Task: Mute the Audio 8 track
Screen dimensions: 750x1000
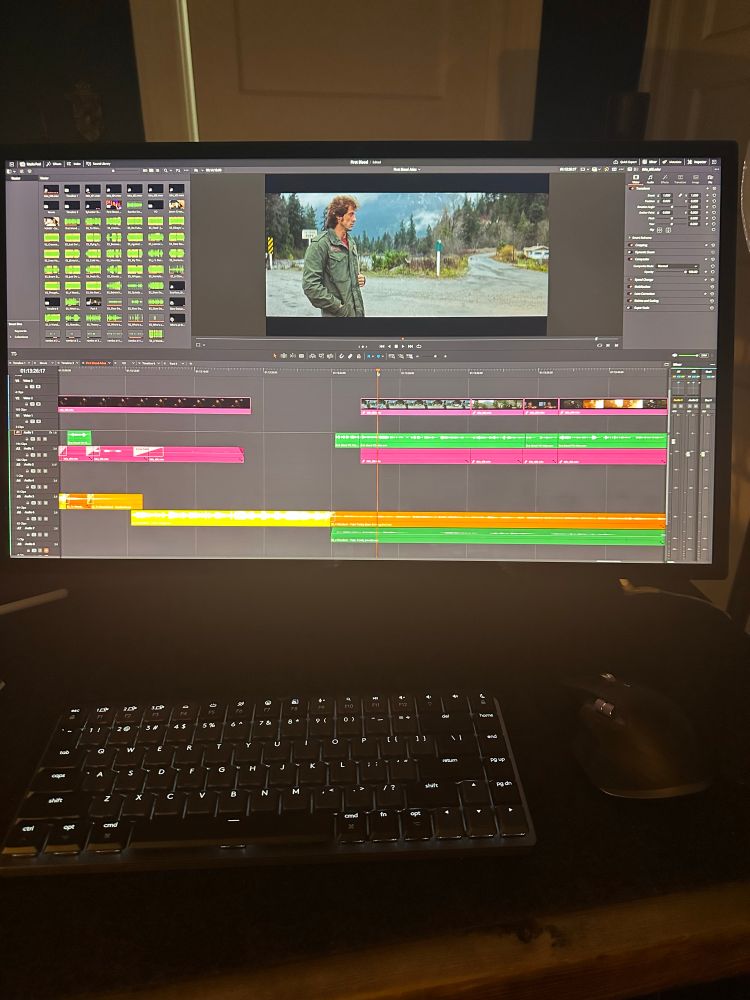Action: pos(46,550)
